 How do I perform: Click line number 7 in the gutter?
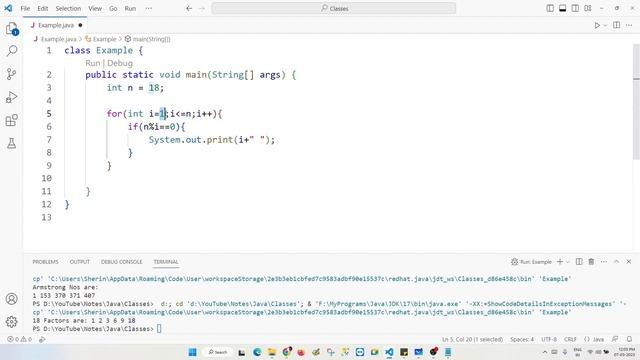click(49, 140)
